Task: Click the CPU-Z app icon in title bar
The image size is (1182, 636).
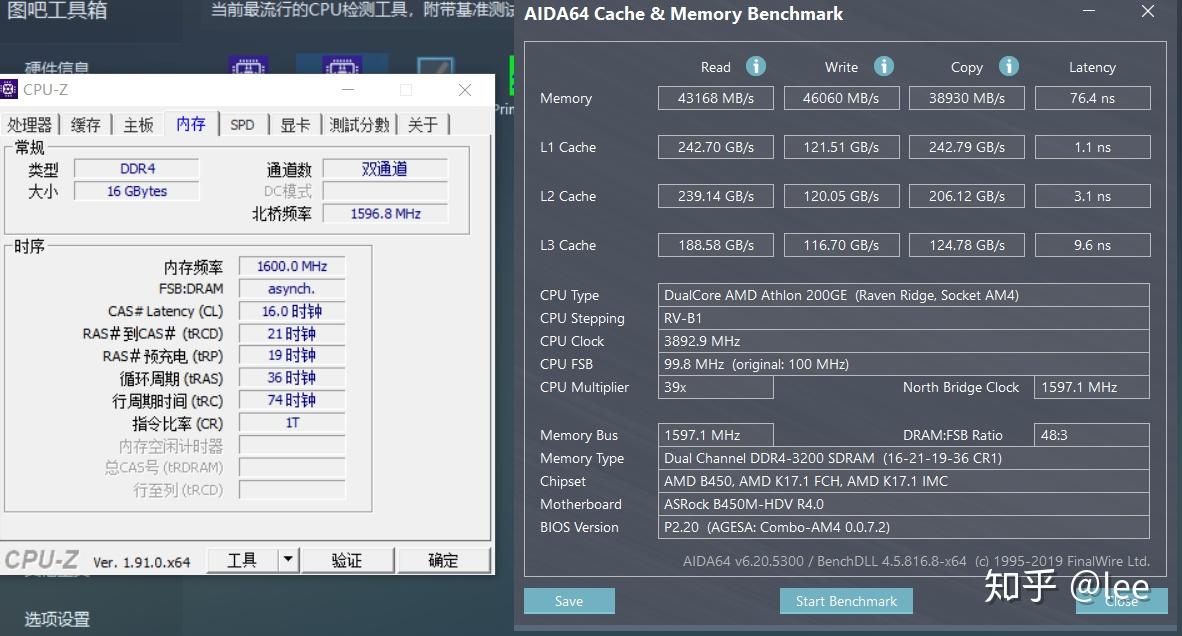Action: point(8,90)
